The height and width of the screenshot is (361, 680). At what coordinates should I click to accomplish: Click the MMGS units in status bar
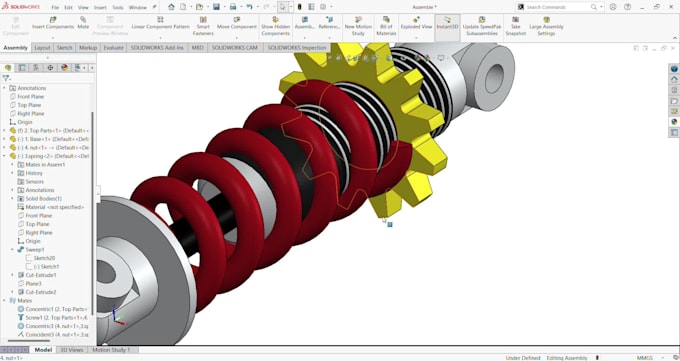click(x=645, y=358)
